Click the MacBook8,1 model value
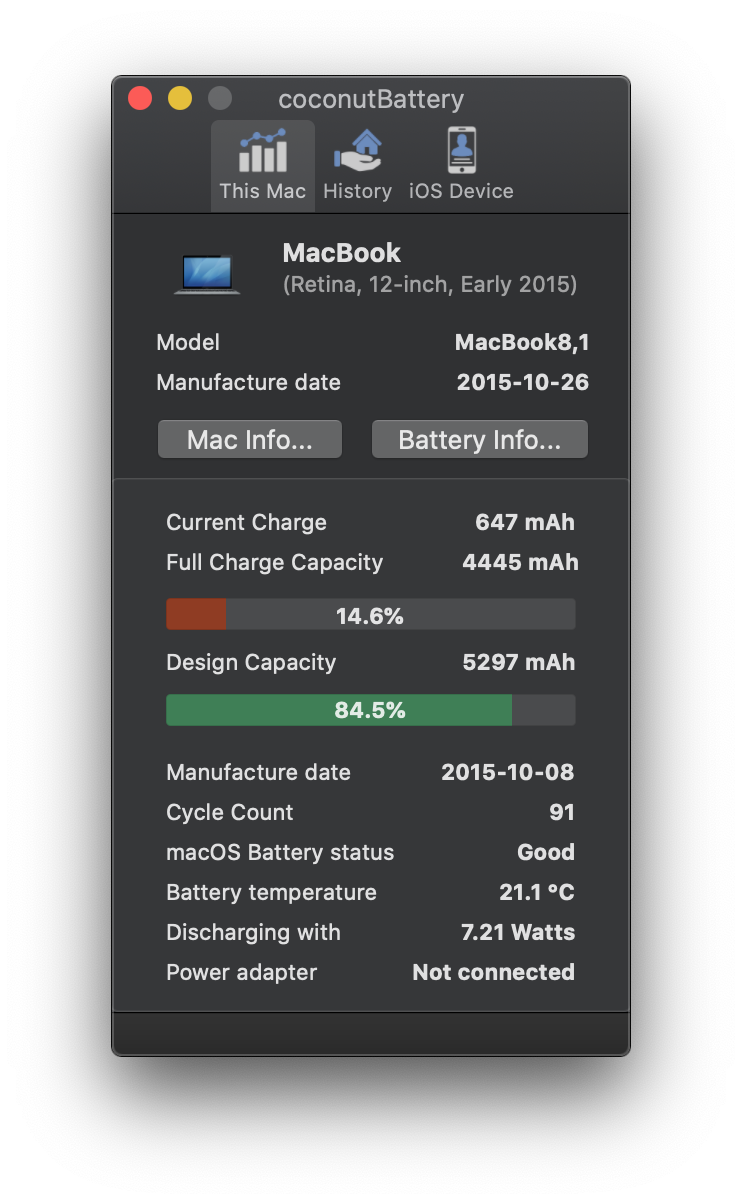The image size is (742, 1204). pos(521,343)
